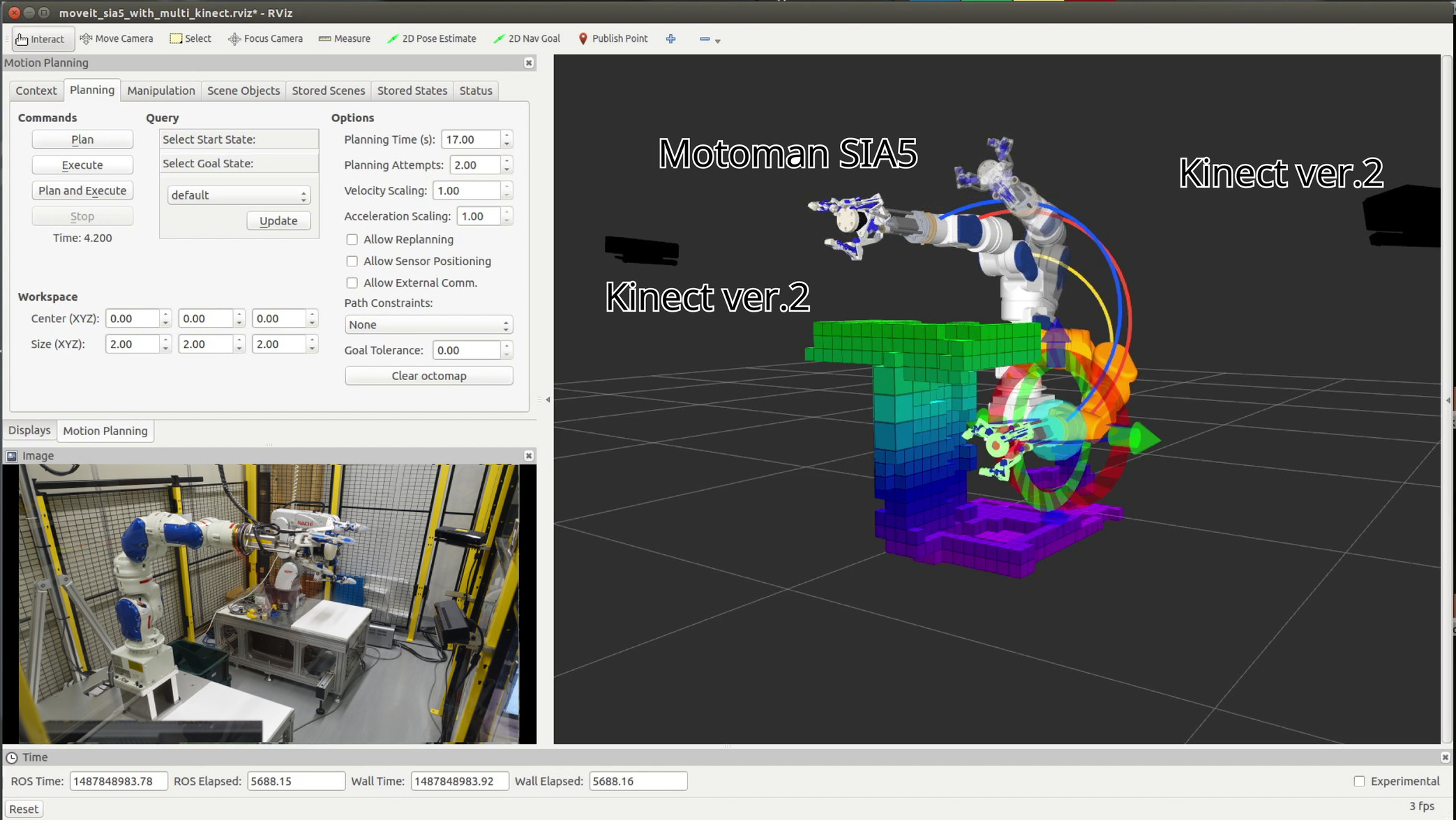Expand Select Start State section

click(x=239, y=139)
